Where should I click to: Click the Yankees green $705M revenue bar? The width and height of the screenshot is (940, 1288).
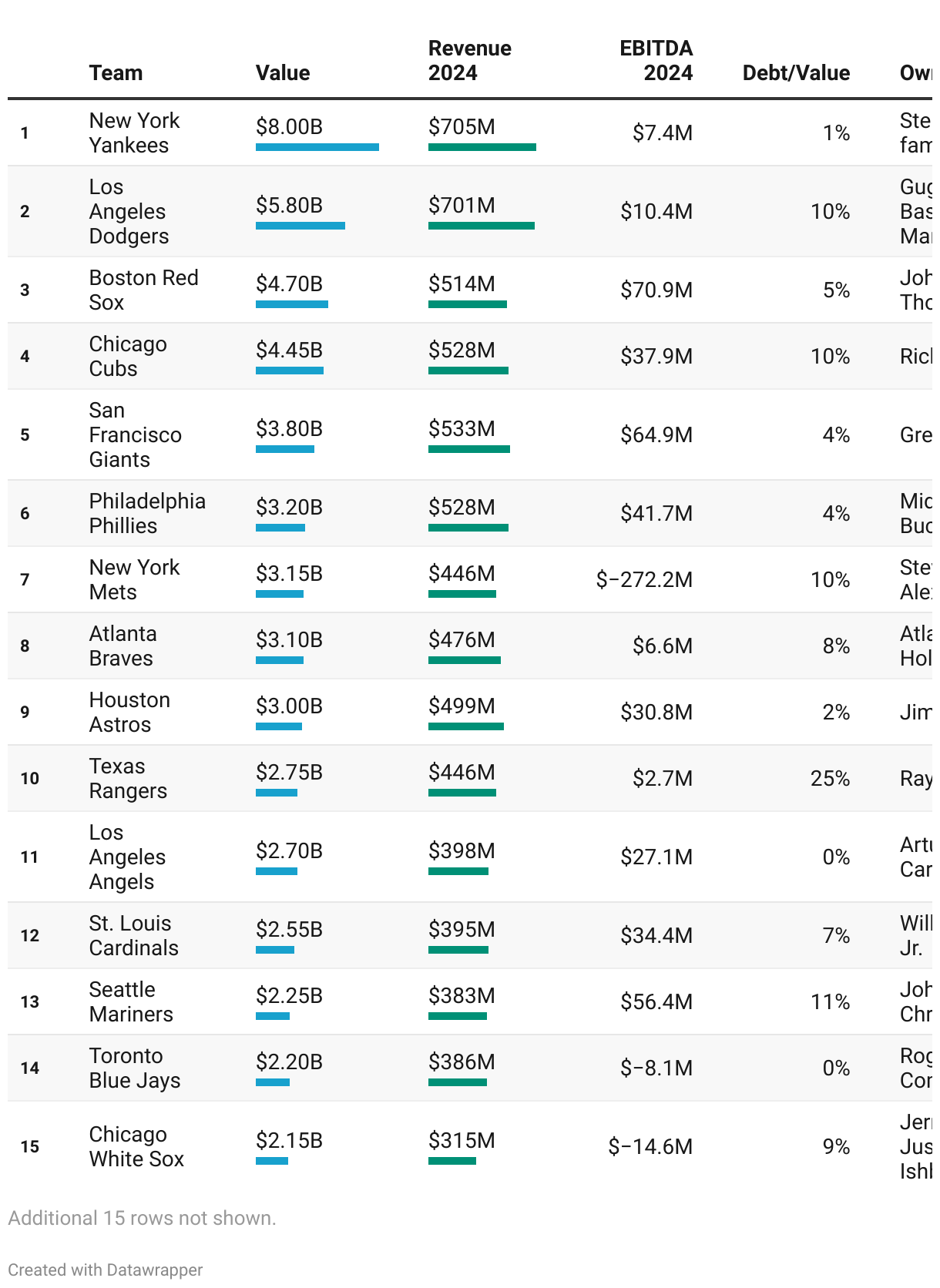(x=482, y=147)
